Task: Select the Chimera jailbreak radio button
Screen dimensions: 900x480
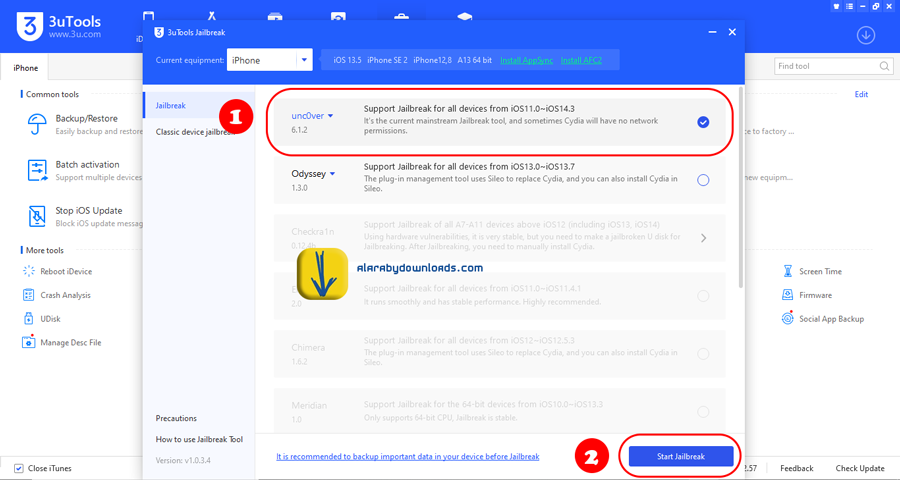Action: click(x=703, y=354)
